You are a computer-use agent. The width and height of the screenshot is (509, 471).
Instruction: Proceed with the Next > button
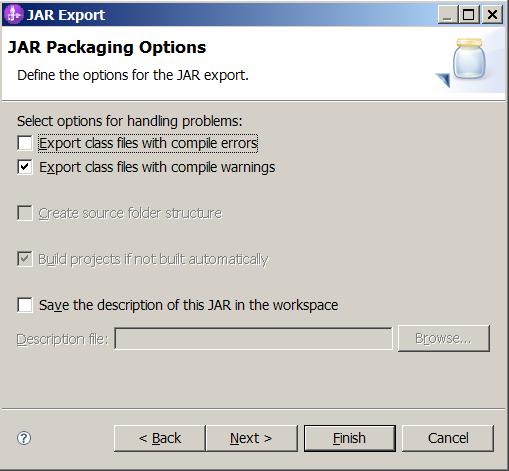[251, 438]
